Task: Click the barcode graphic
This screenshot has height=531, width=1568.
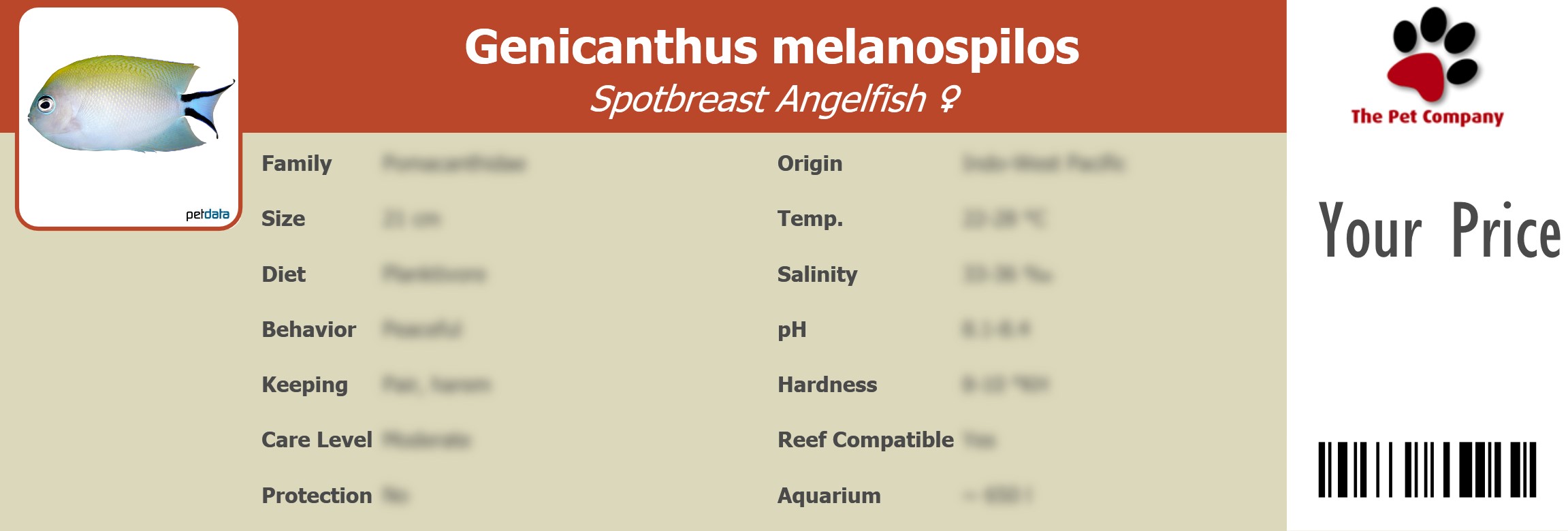Action: point(1427,469)
